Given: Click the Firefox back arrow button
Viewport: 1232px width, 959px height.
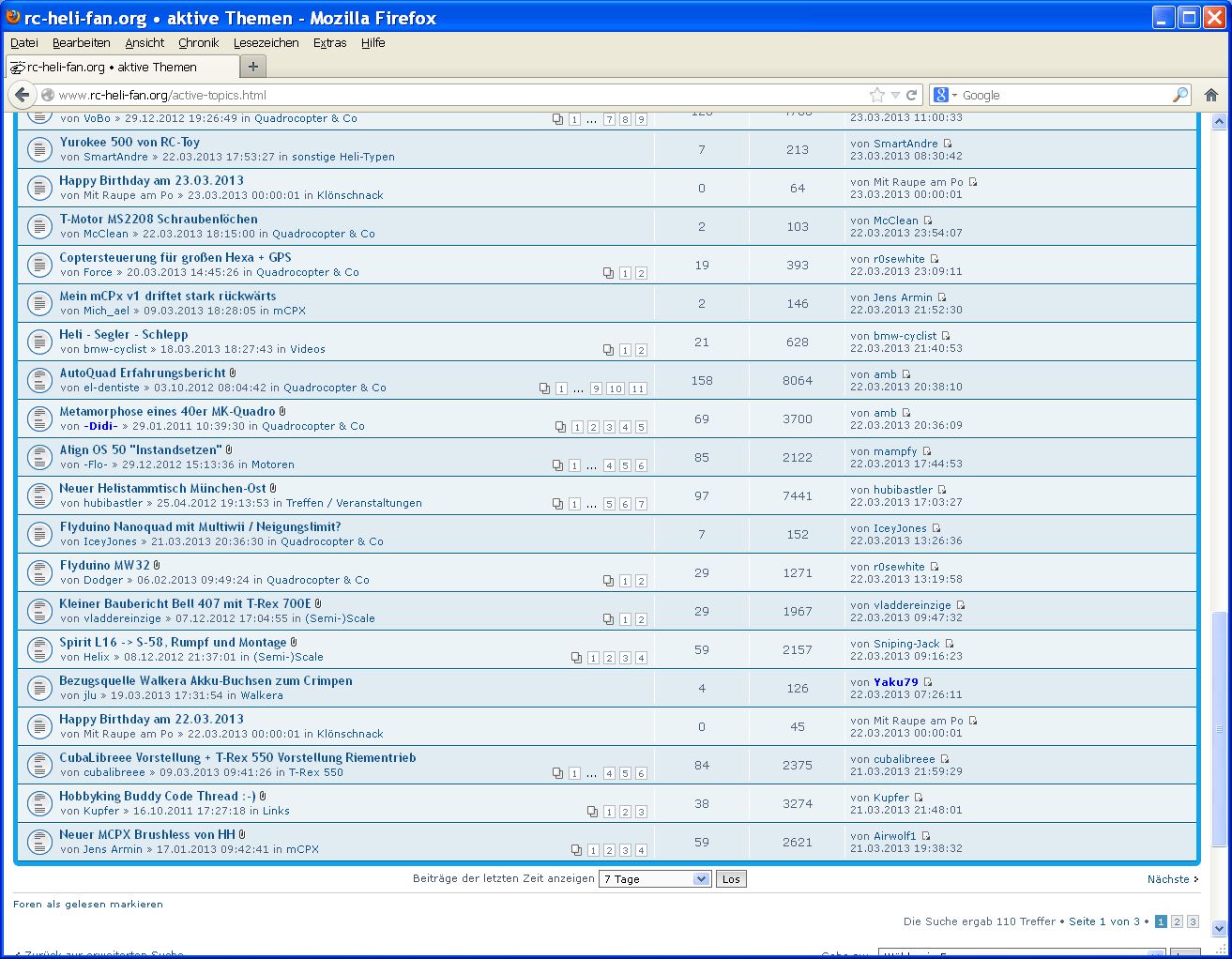Looking at the screenshot, I should [23, 95].
